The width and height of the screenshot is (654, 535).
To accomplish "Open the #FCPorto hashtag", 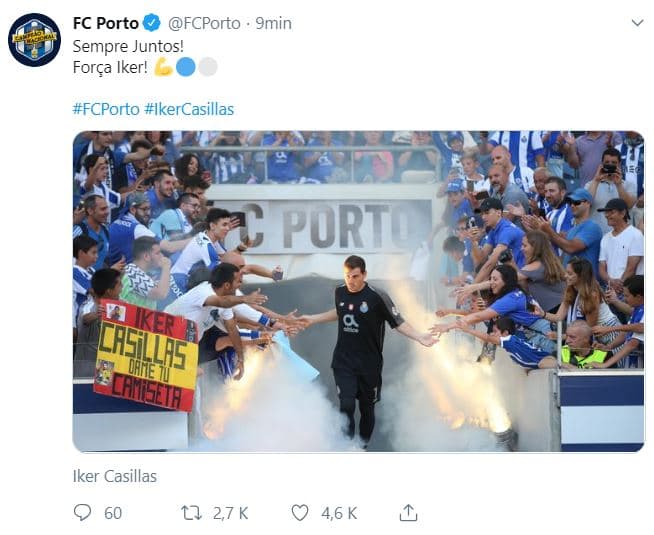I will [105, 108].
